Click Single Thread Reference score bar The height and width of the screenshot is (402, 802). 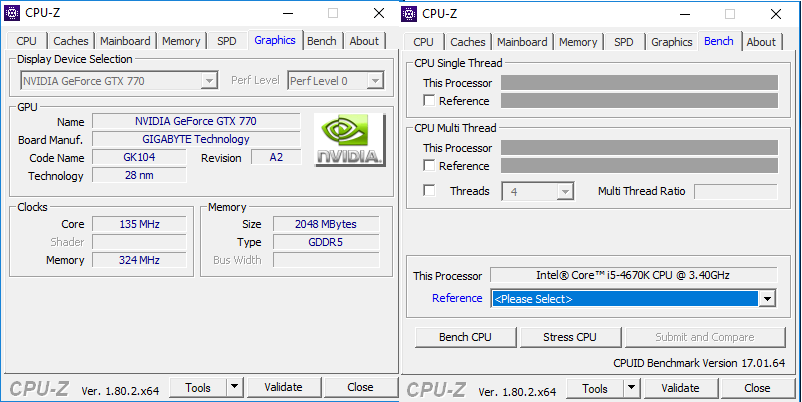[x=639, y=100]
